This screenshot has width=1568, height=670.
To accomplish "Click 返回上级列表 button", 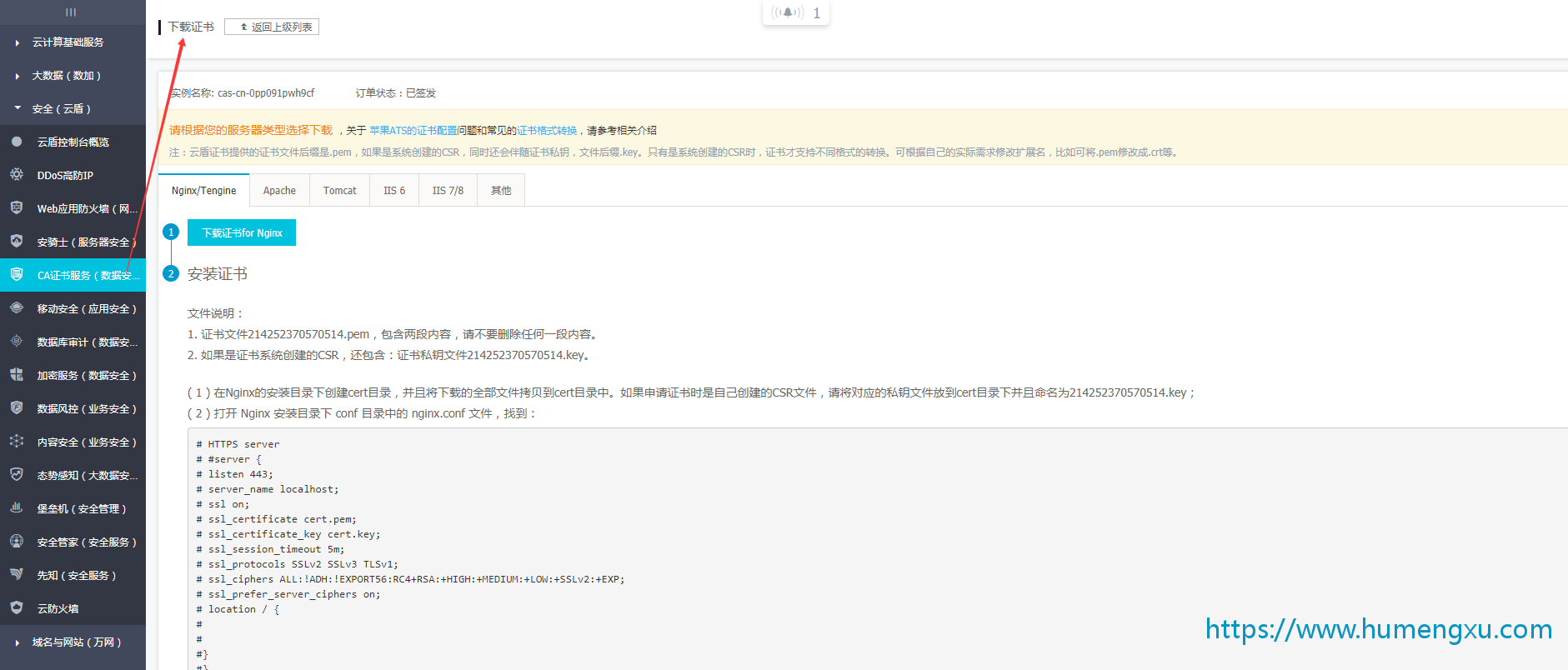I will click(x=272, y=27).
